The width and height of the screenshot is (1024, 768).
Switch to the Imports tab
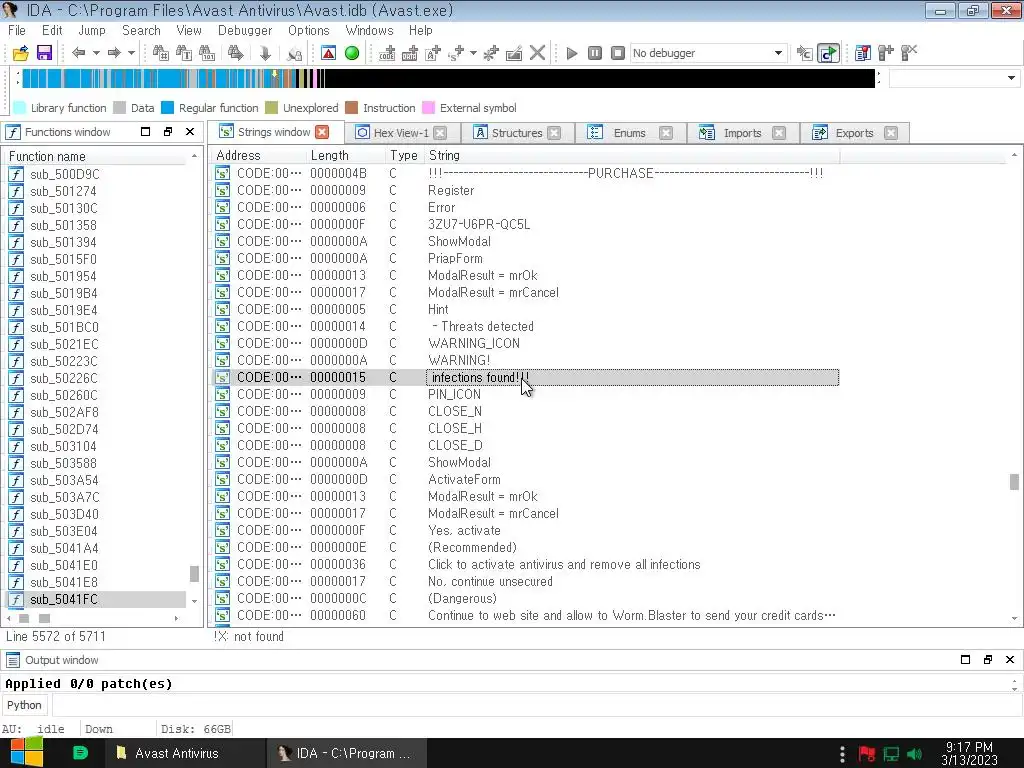(x=742, y=133)
